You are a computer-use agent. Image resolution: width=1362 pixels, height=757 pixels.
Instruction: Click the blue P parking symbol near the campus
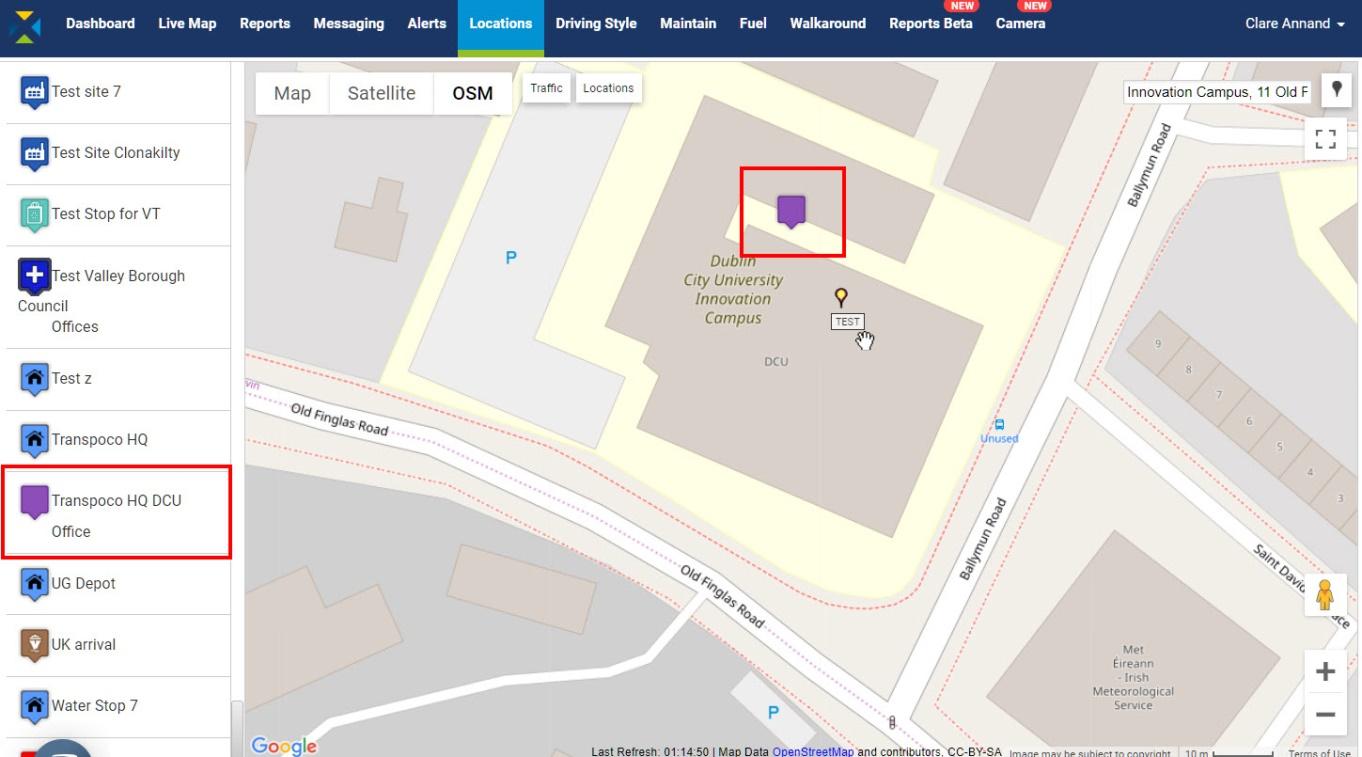(x=511, y=258)
